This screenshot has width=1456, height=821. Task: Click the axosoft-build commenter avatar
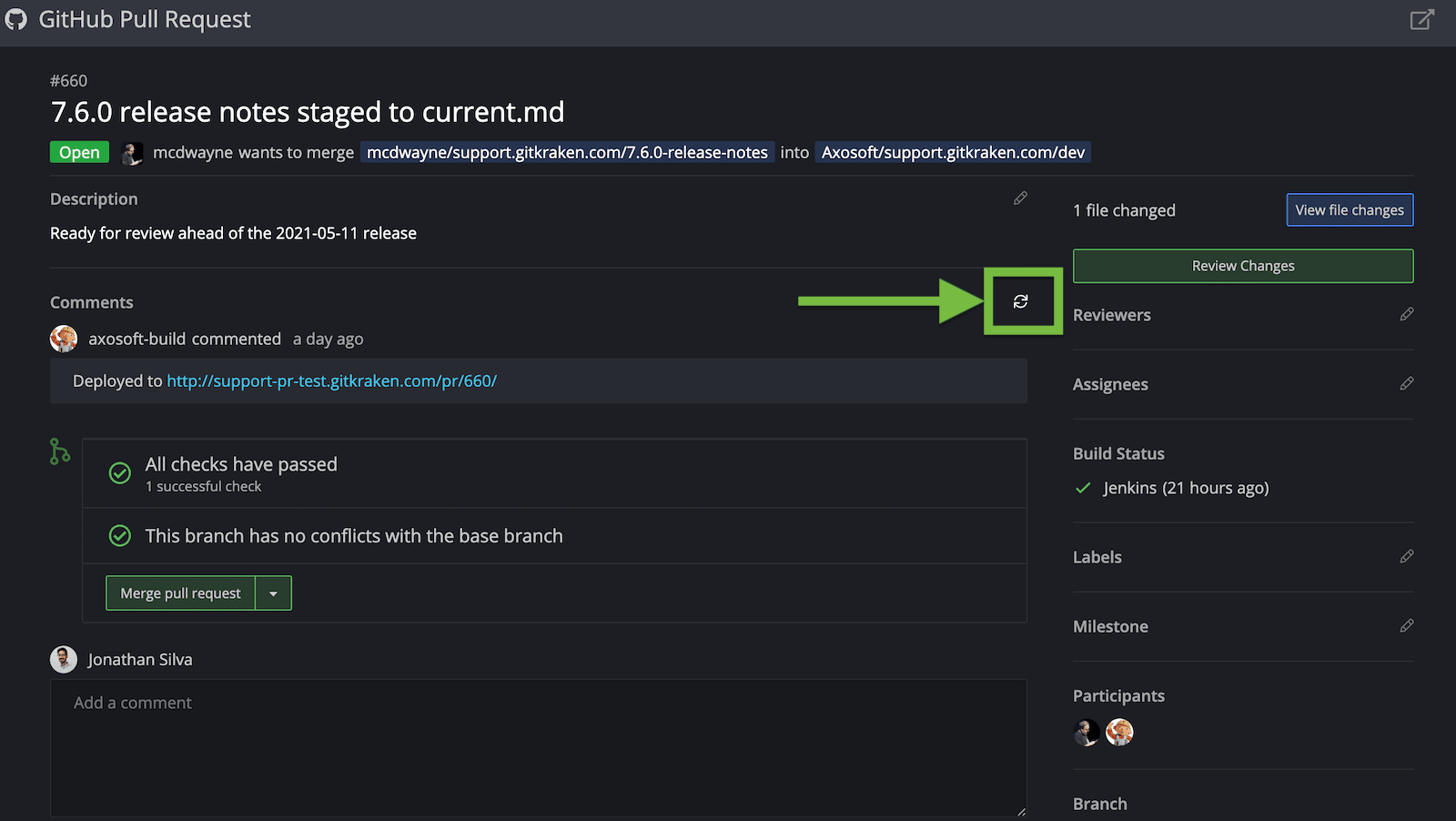click(63, 338)
